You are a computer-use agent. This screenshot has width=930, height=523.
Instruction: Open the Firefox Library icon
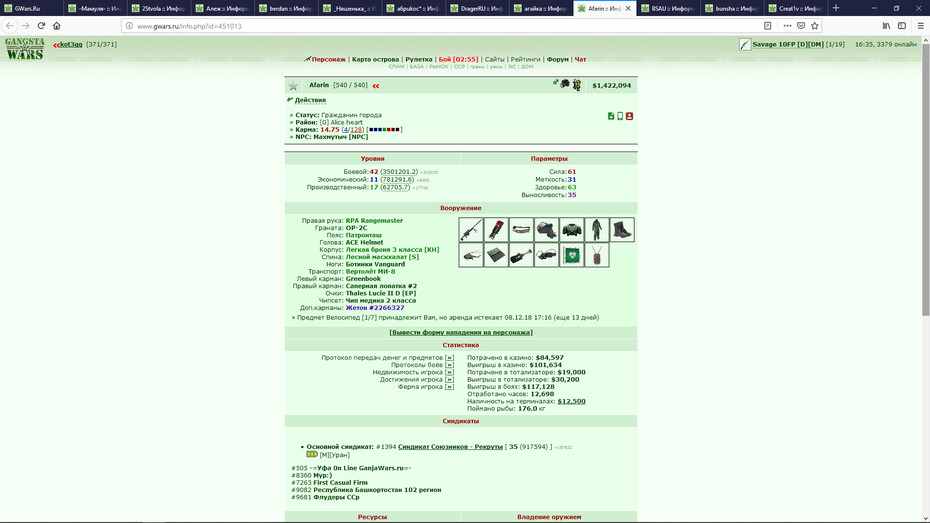coord(886,25)
